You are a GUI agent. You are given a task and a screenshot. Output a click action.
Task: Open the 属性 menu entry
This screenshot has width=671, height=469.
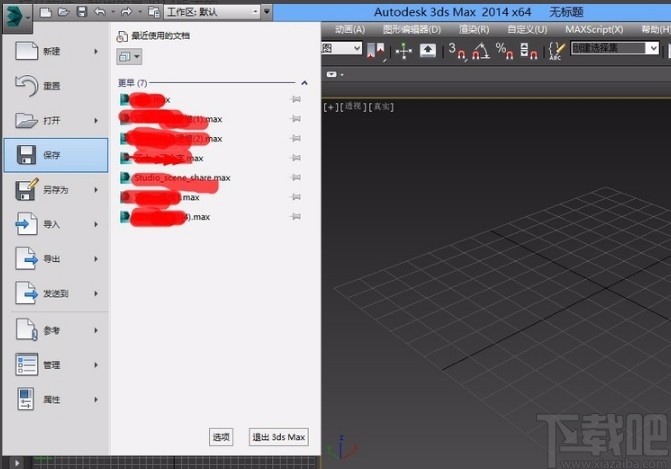(x=56, y=400)
